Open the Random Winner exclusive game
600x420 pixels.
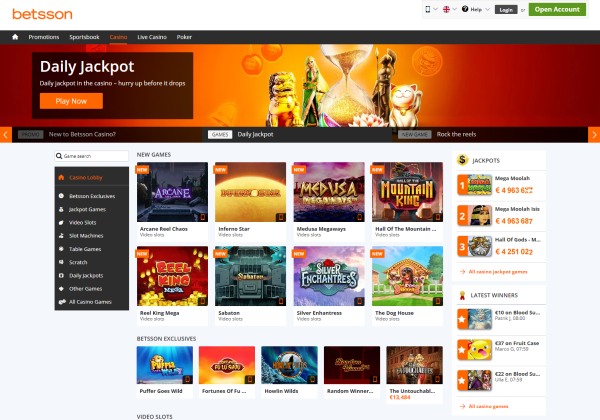click(x=352, y=365)
